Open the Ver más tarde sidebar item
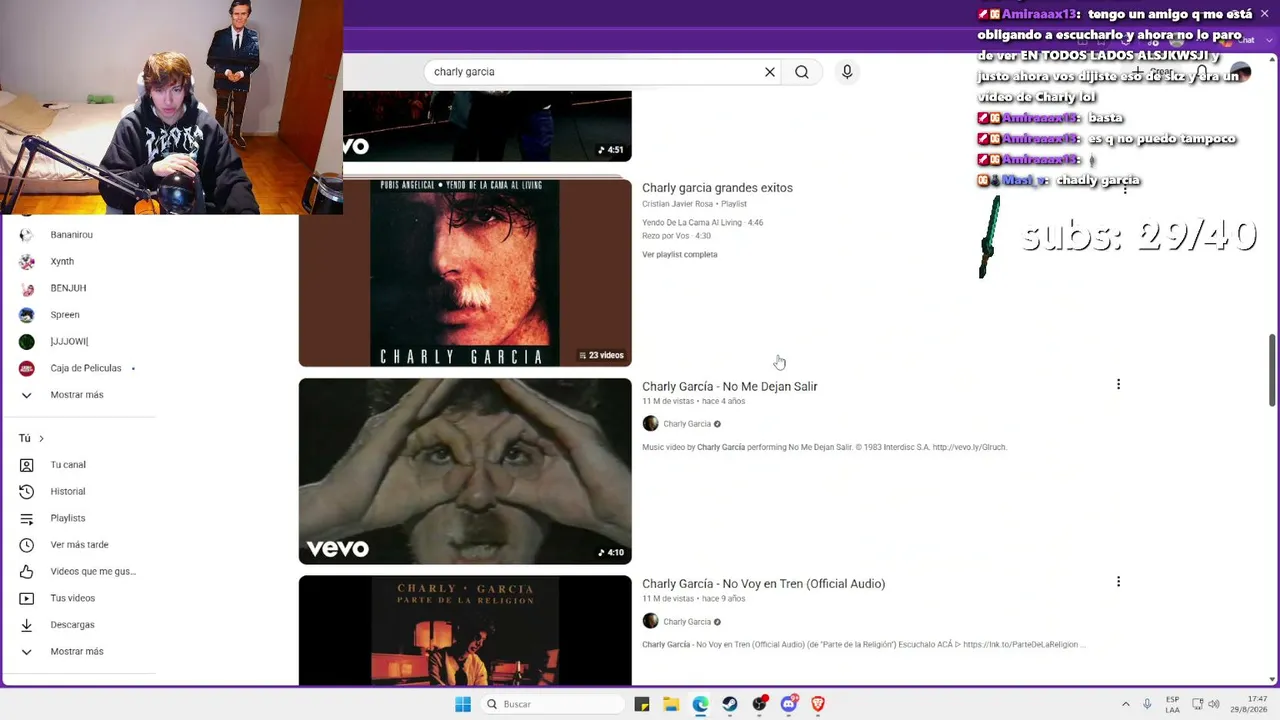Screen dimensions: 1280x720 (80, 545)
